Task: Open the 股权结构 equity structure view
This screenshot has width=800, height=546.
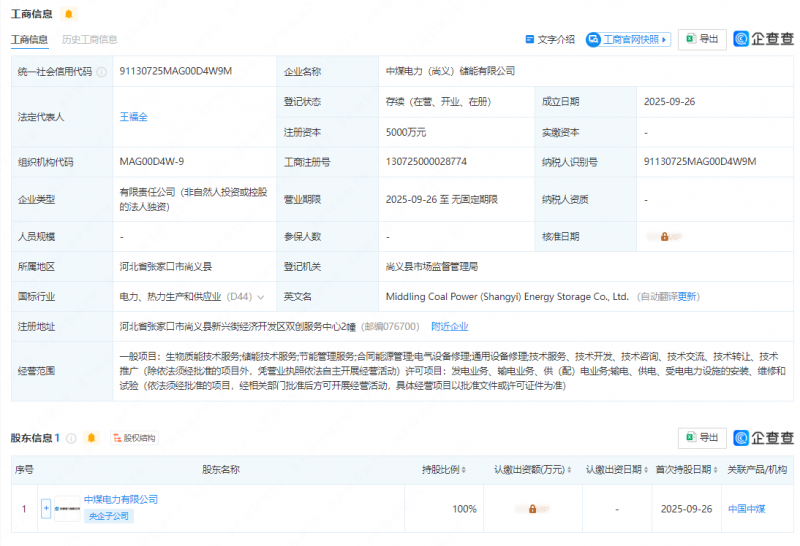Action: [135, 438]
